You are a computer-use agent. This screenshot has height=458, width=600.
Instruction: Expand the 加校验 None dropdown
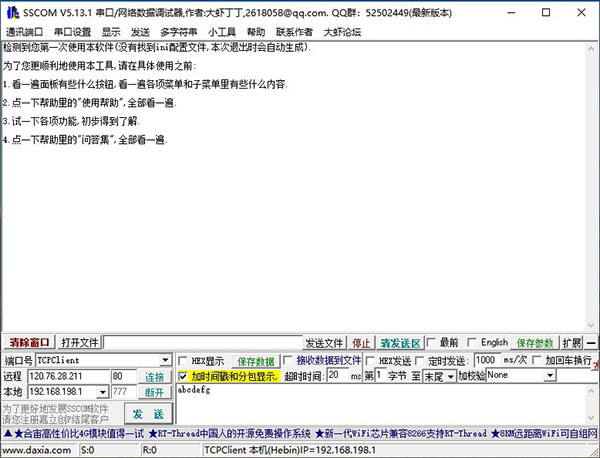point(550,376)
